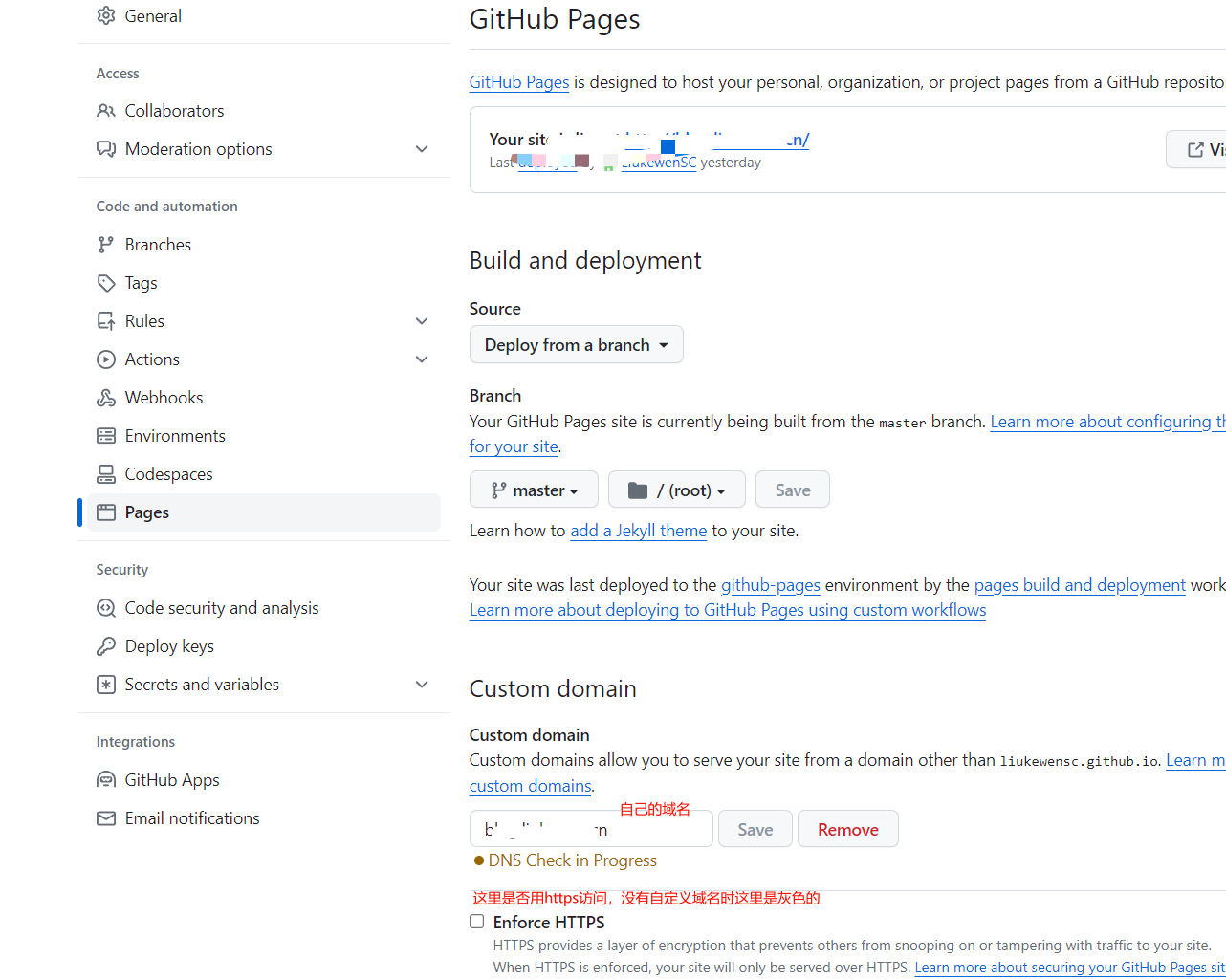Open pages build and deployment link
This screenshot has height=980, width=1226.
[x=1080, y=585]
